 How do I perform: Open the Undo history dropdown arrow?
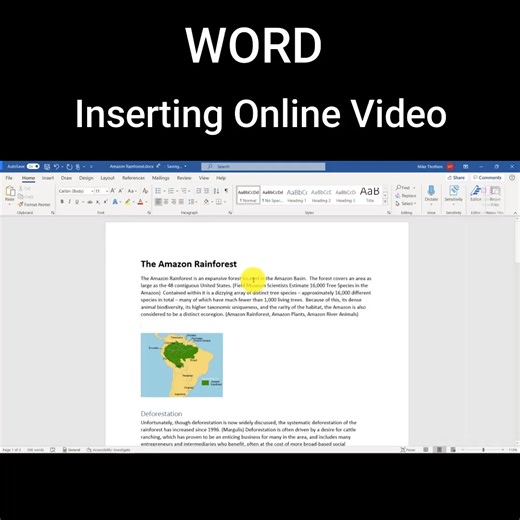click(x=62, y=166)
